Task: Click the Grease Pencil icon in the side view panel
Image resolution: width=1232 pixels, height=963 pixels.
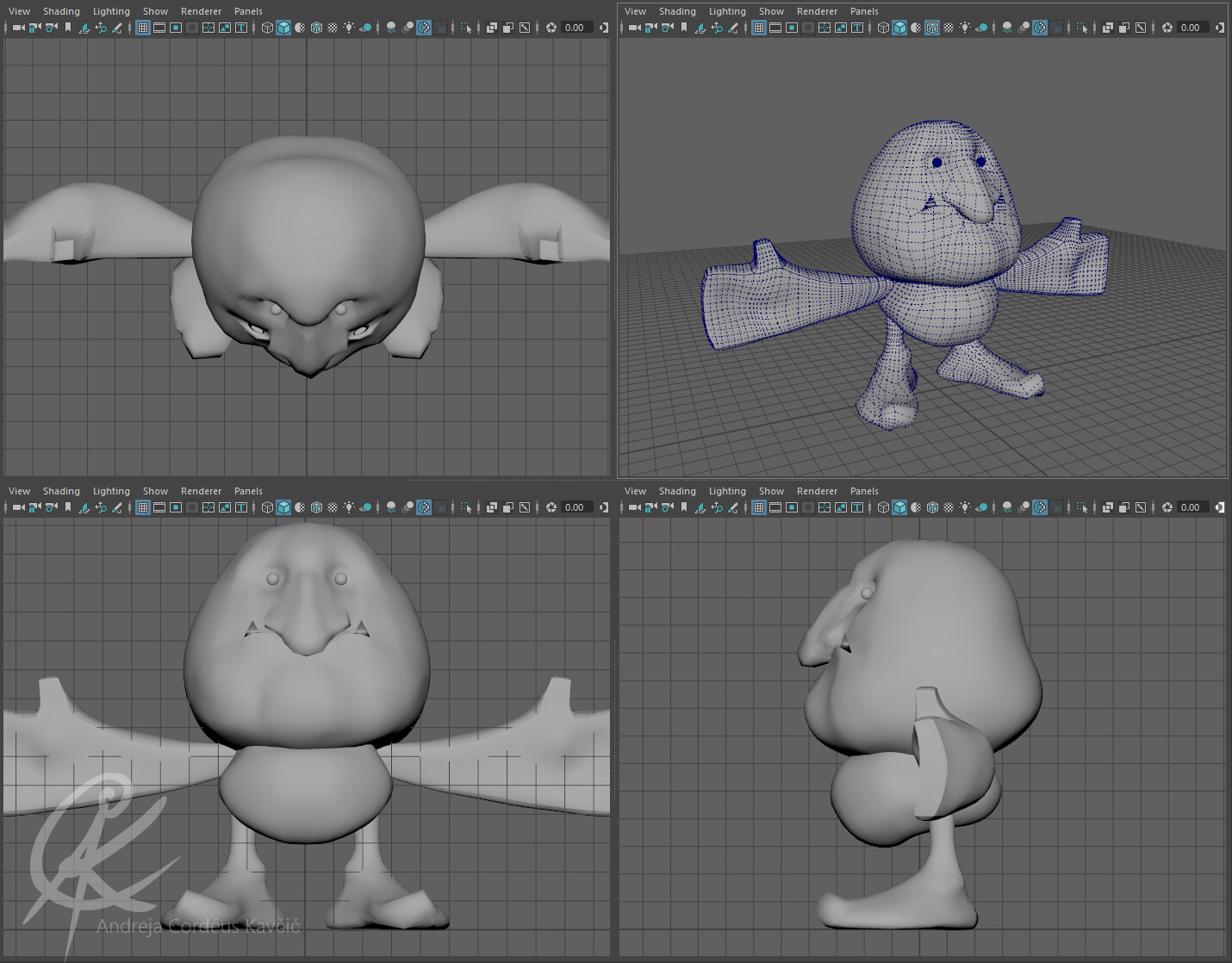Action: pos(733,507)
